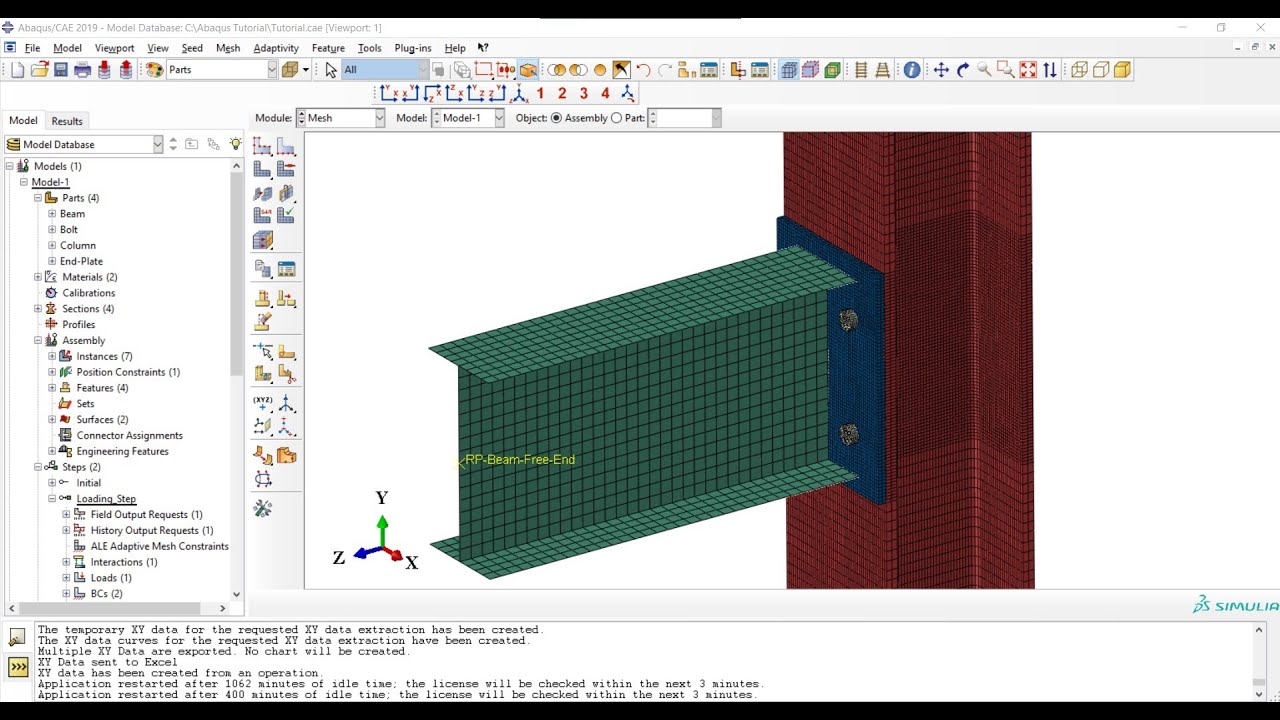Expand the Instances (7) node
The width and height of the screenshot is (1280, 720).
[52, 356]
